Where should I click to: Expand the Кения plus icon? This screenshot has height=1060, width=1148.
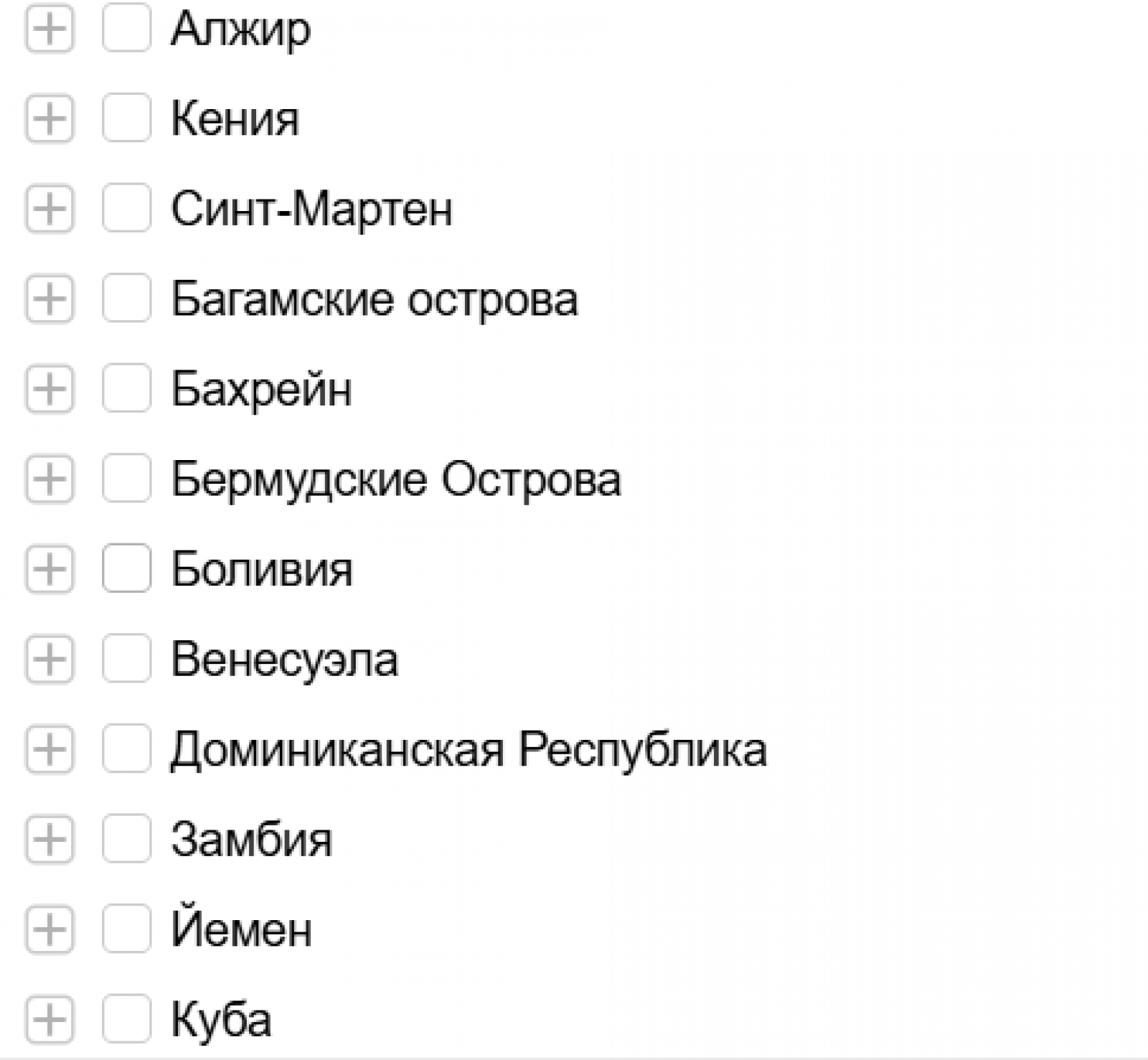50,118
